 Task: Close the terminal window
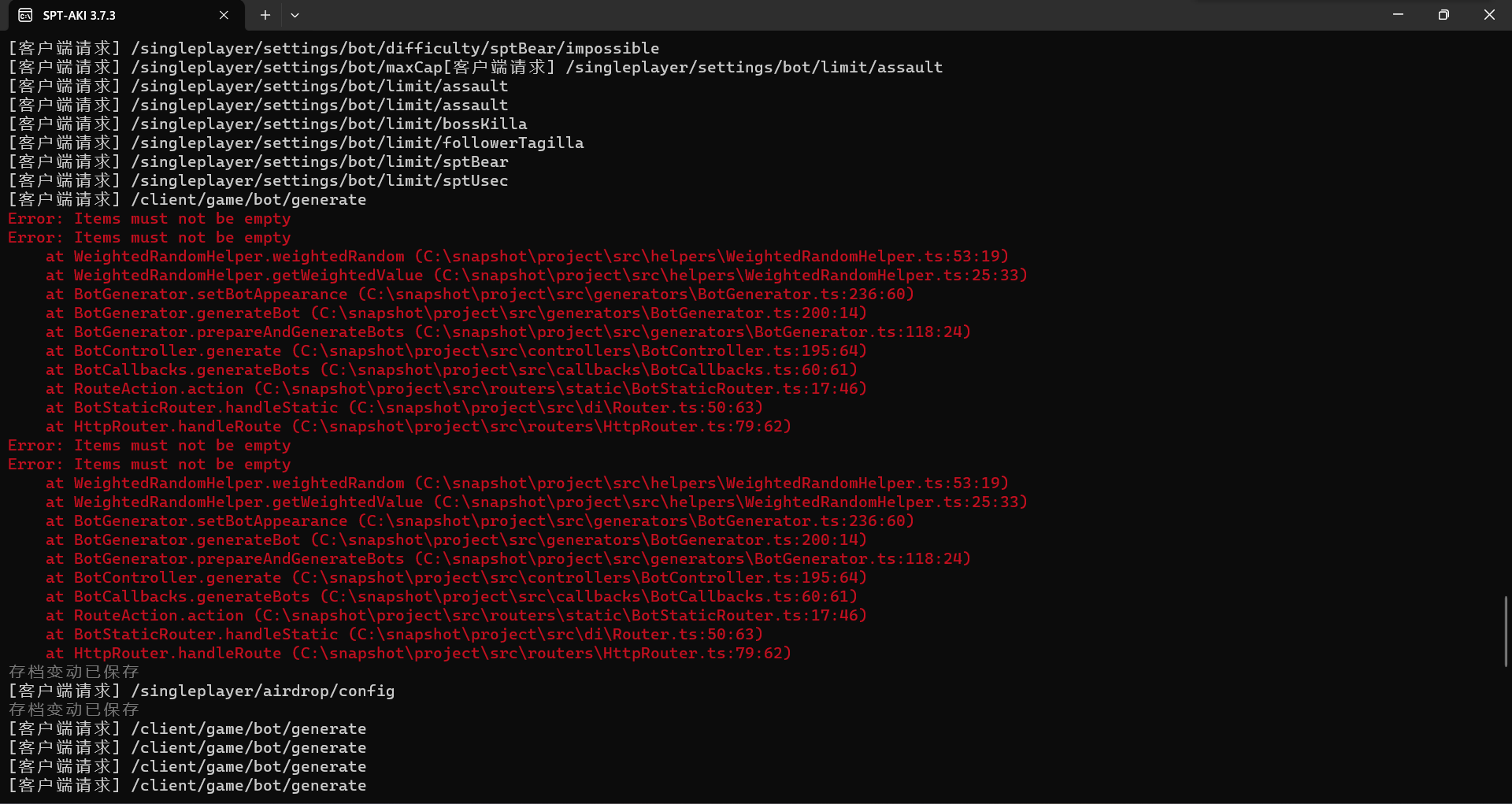pyautogui.click(x=1489, y=15)
